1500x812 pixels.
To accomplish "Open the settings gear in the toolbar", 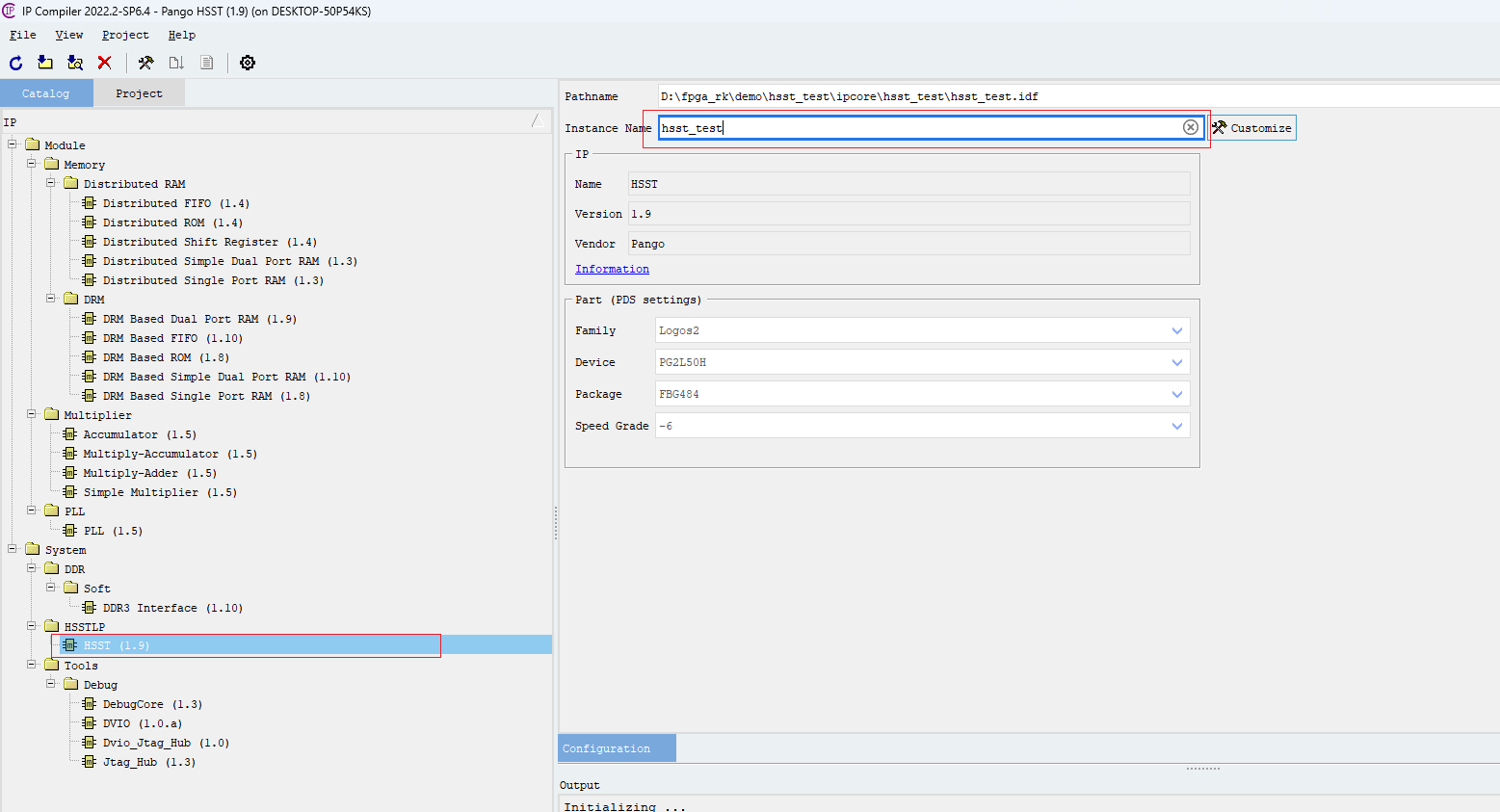I will point(247,63).
